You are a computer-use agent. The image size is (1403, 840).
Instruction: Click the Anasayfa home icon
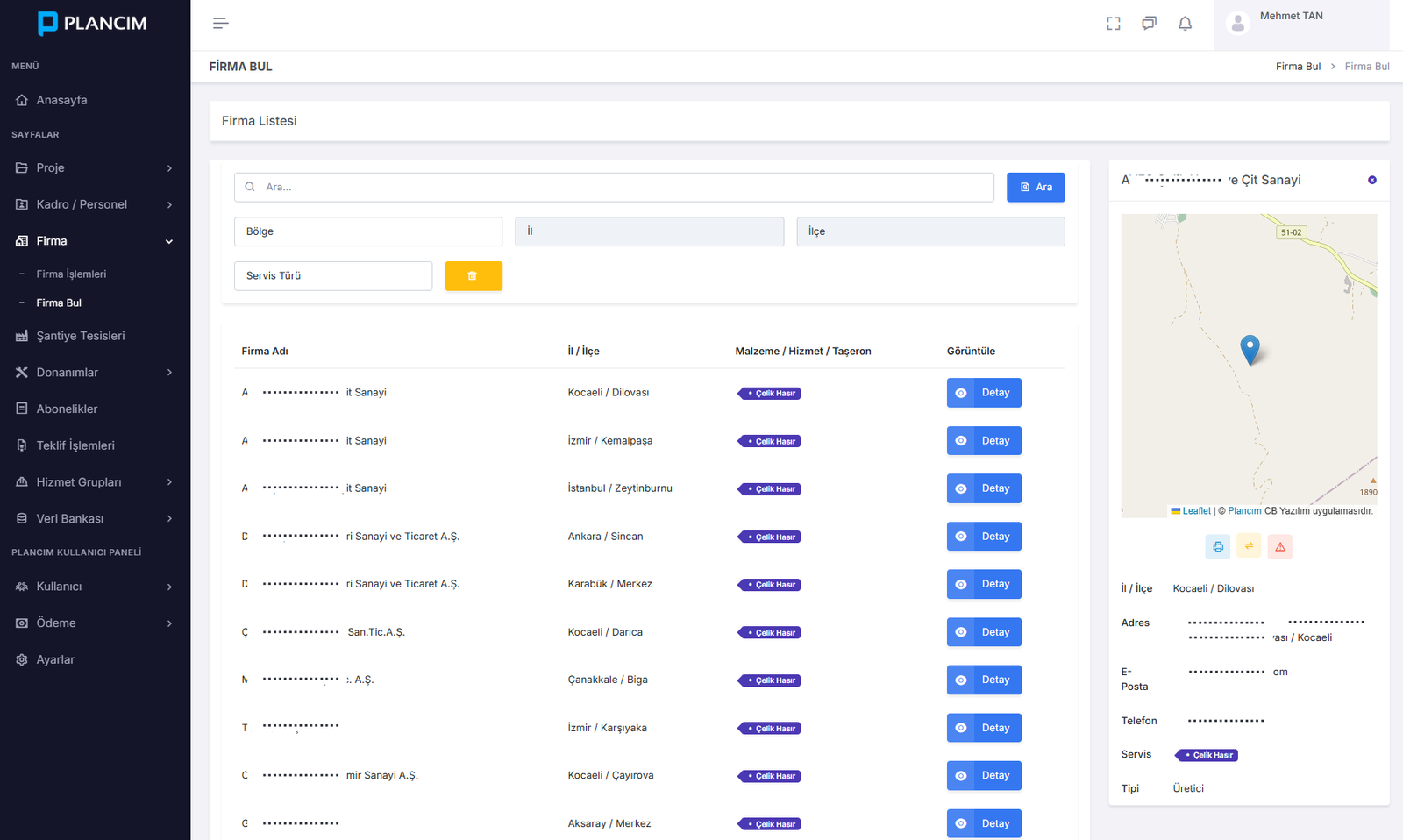(x=22, y=100)
